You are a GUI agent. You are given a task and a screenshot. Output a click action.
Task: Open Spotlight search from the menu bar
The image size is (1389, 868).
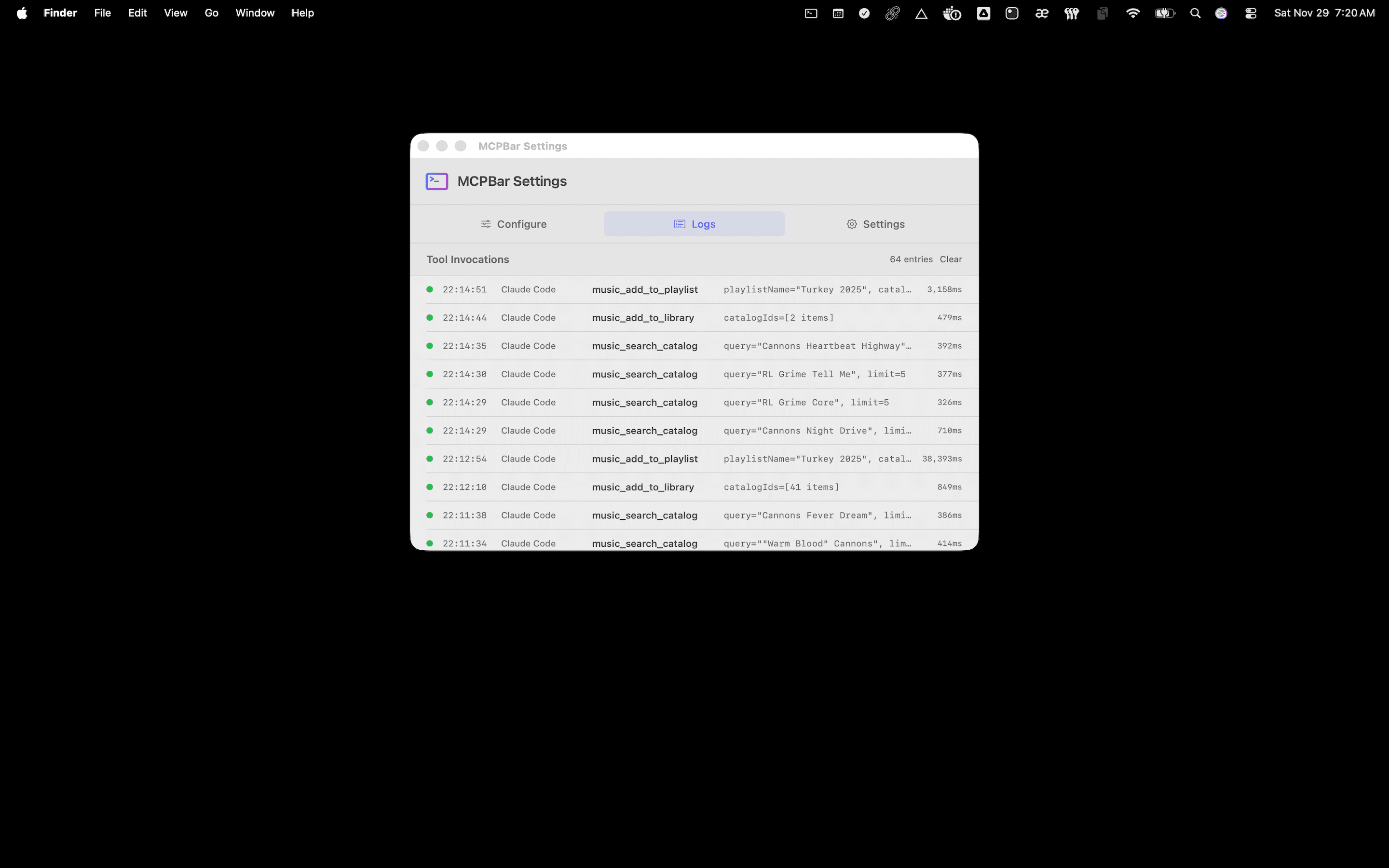tap(1195, 13)
